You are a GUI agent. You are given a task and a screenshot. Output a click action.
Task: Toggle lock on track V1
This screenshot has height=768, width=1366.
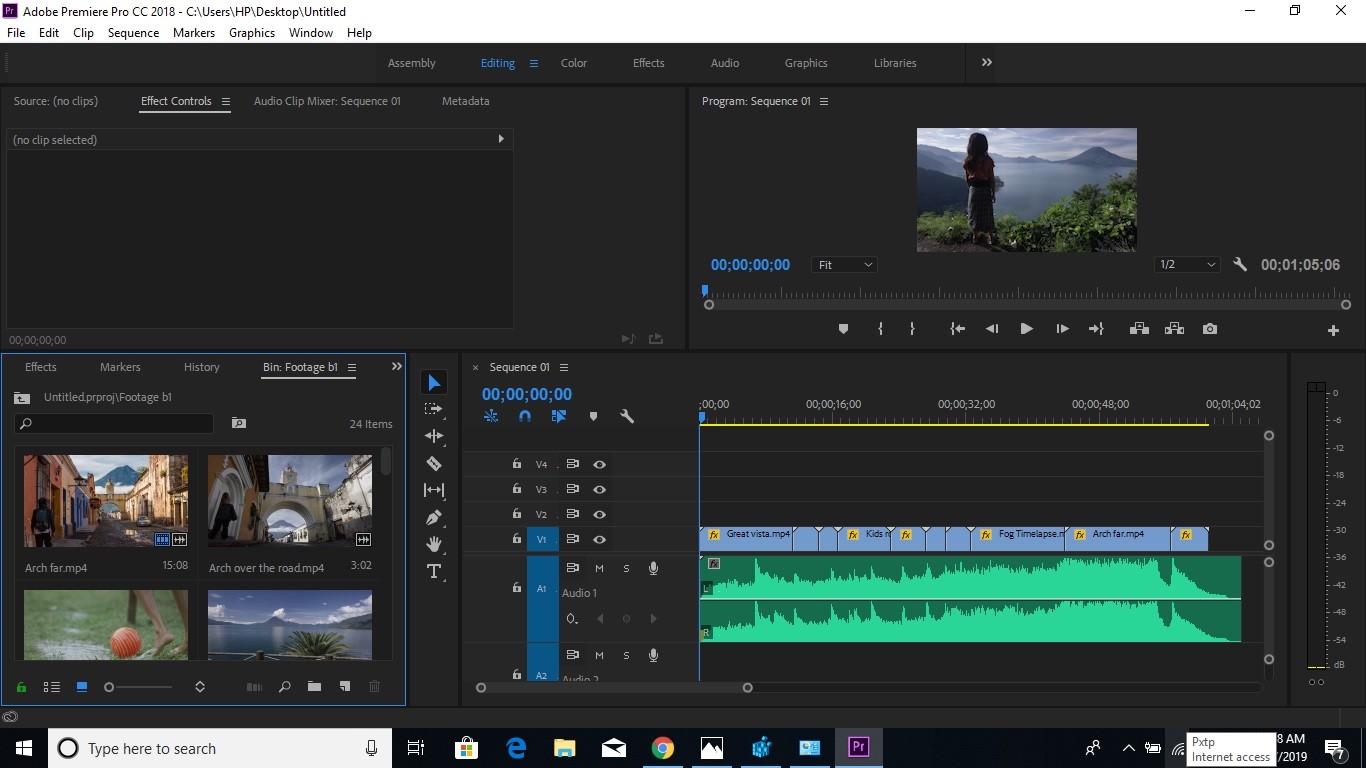pyautogui.click(x=516, y=539)
